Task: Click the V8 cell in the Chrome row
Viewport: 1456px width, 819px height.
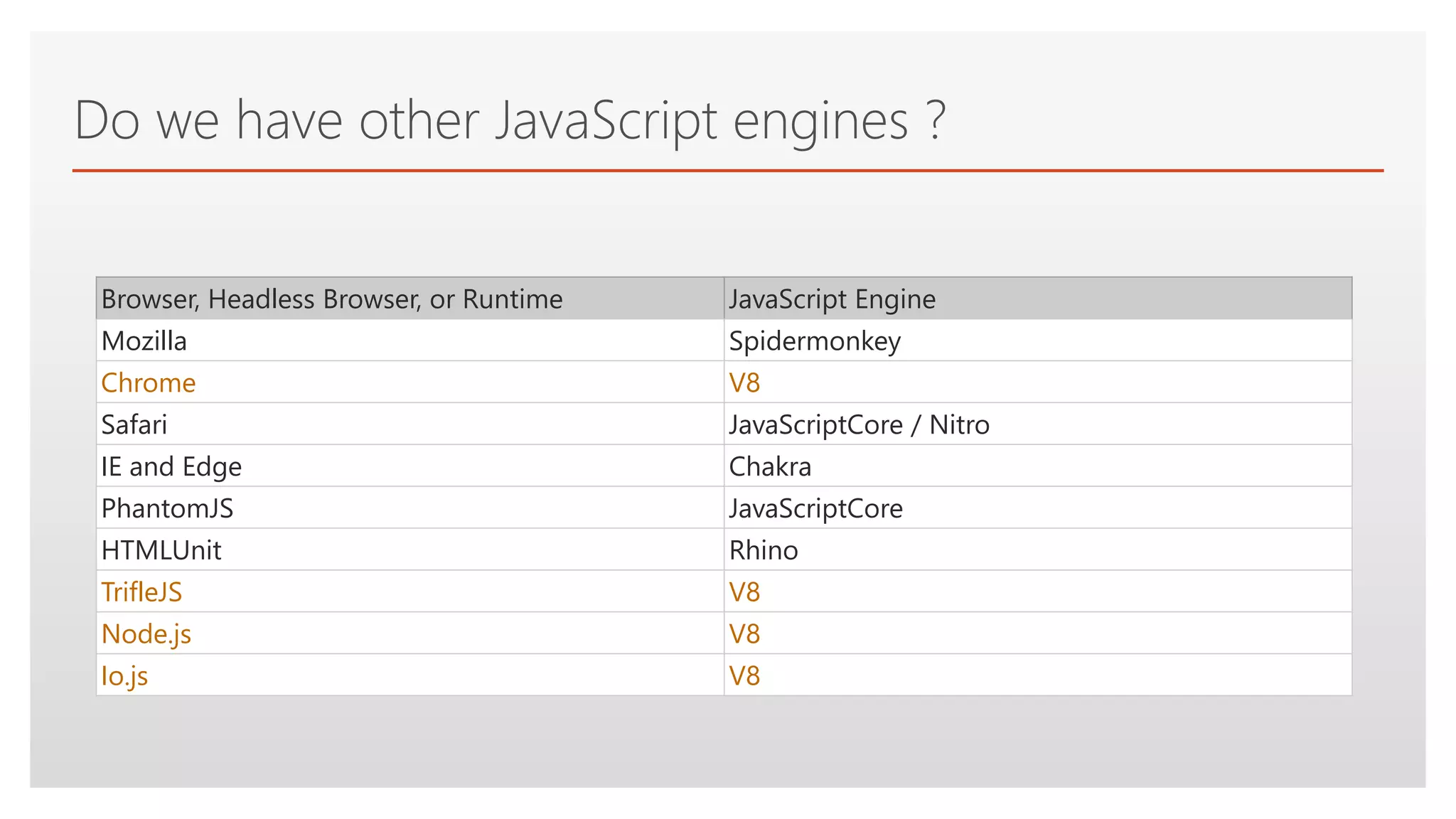Action: [1038, 382]
